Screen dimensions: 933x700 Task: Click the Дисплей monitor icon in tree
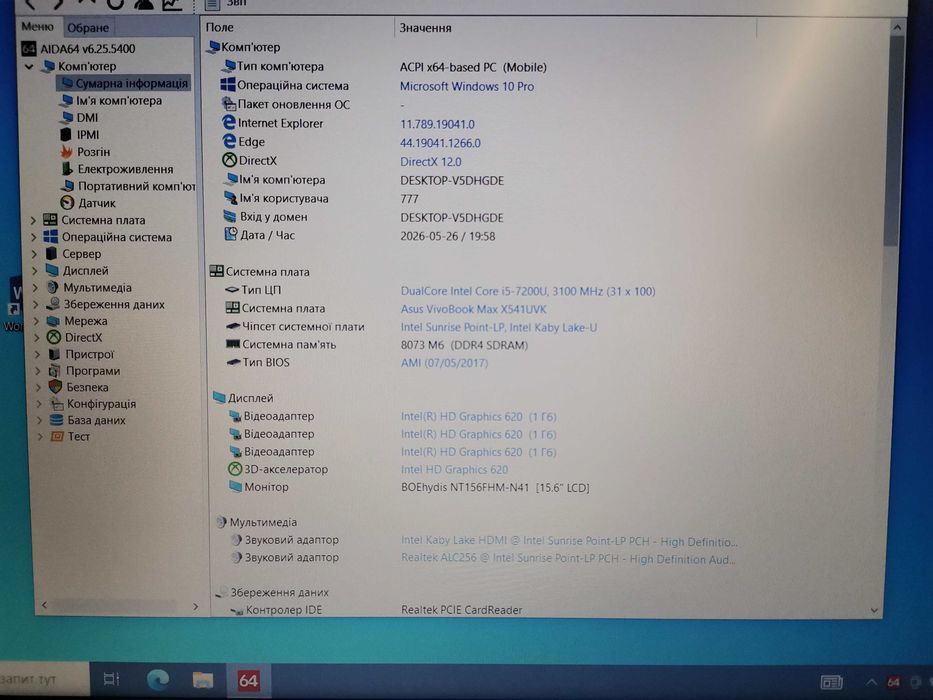point(52,270)
